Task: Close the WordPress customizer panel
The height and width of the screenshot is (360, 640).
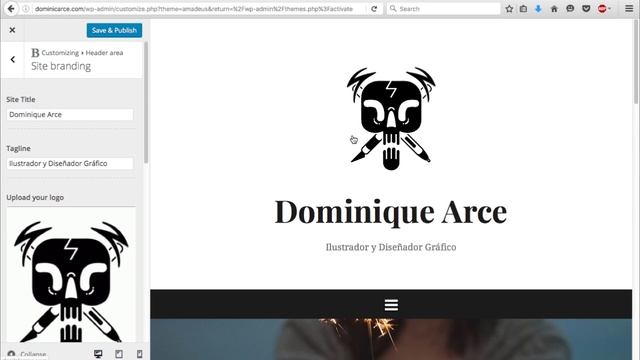Action: (12, 30)
